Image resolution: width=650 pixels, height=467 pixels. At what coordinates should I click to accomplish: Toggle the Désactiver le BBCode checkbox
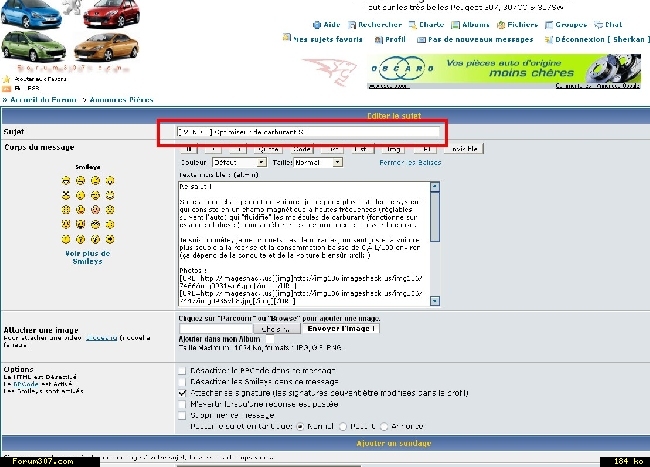[x=180, y=370]
